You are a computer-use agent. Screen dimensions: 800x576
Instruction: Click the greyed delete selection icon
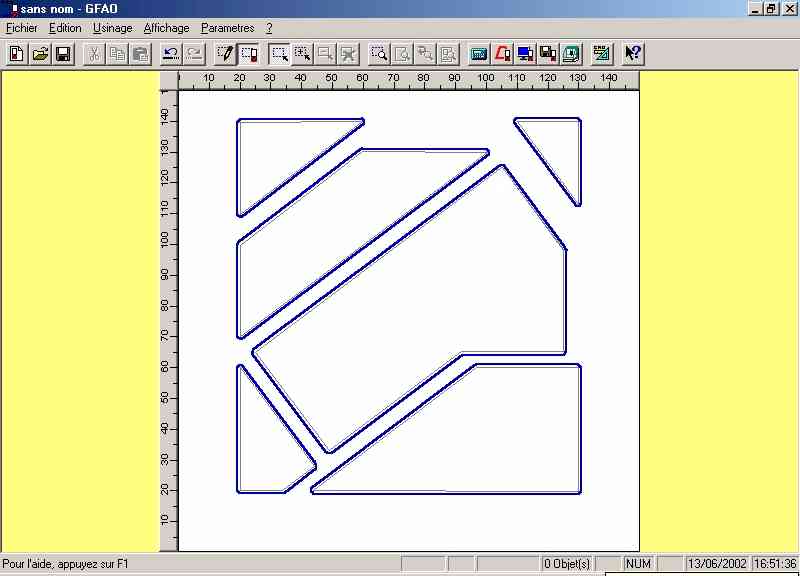point(348,54)
